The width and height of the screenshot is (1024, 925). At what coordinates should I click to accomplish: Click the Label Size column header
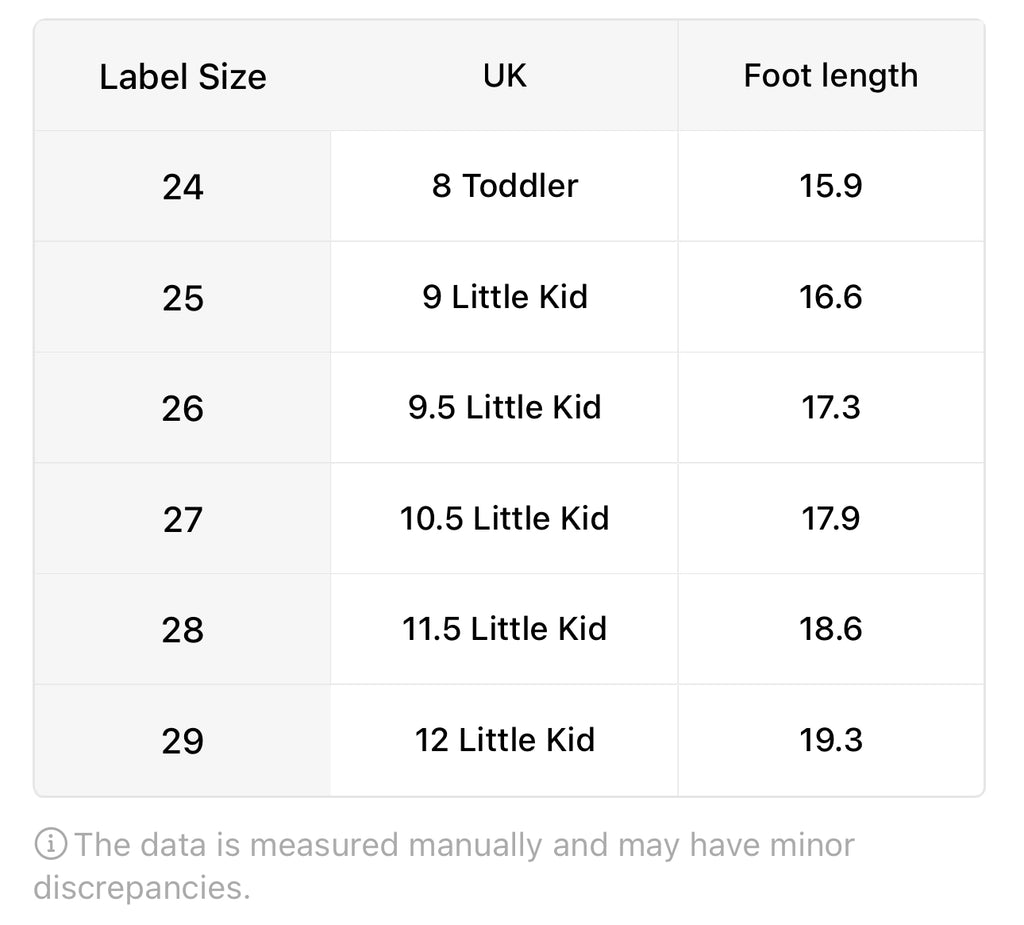pyautogui.click(x=183, y=77)
